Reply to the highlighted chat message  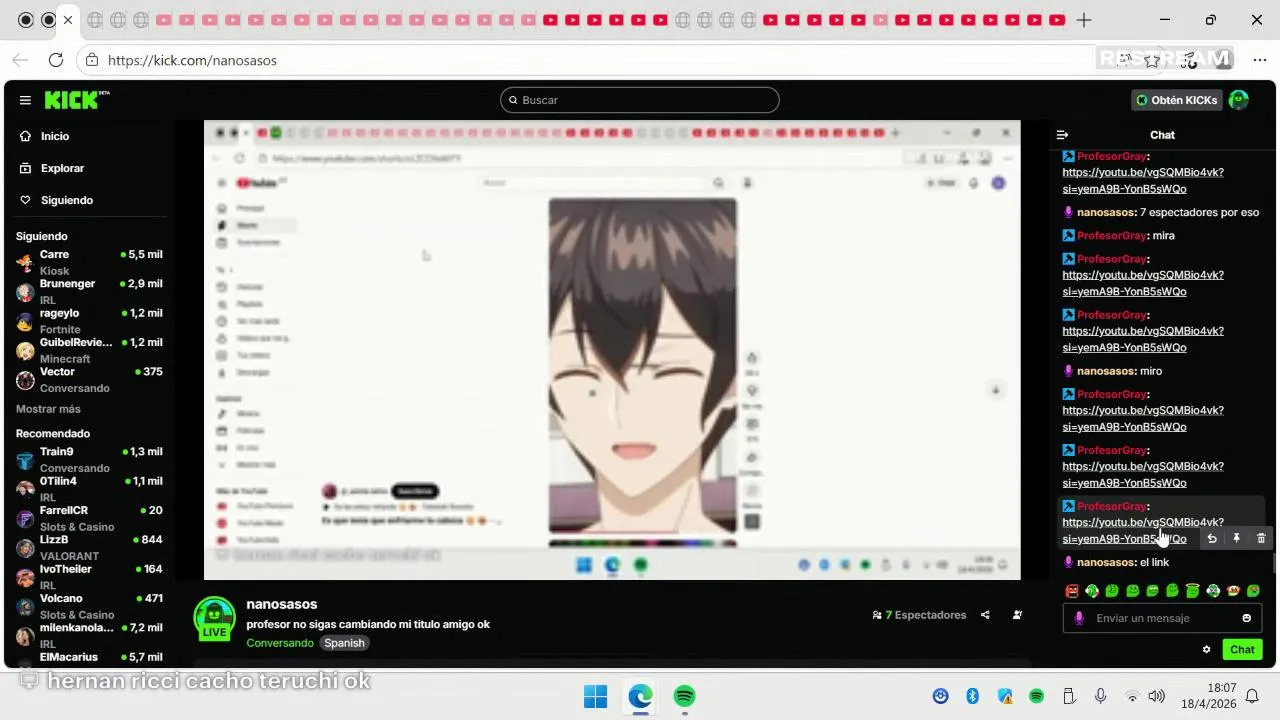(x=1212, y=538)
